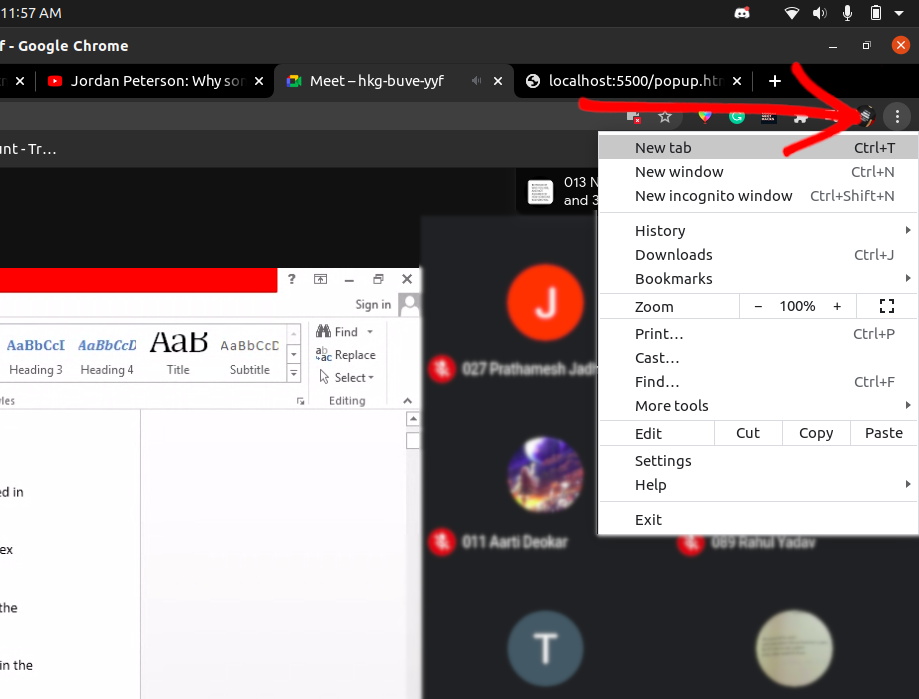
Task: Open Downloads from Chrome menu
Action: tap(758, 255)
